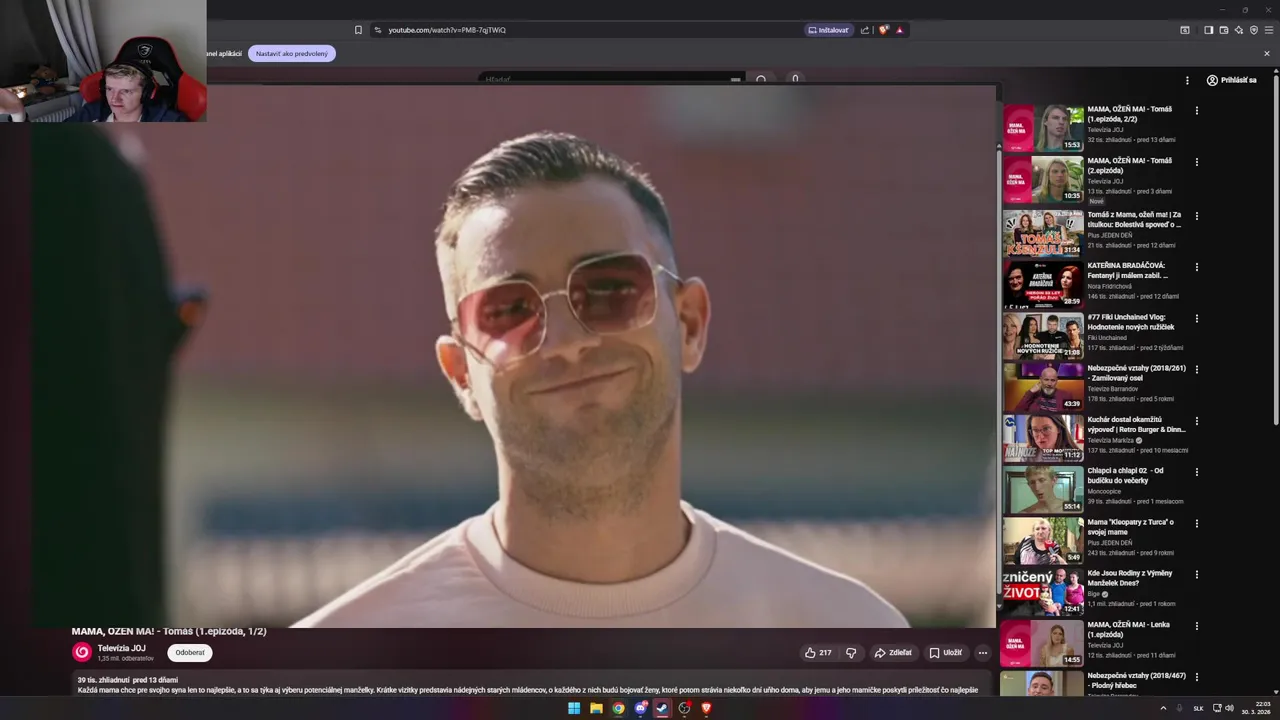The width and height of the screenshot is (1280, 720).
Task: Open options for Nebezpečné vzťahy (2018/261) video
Action: coord(1196,369)
